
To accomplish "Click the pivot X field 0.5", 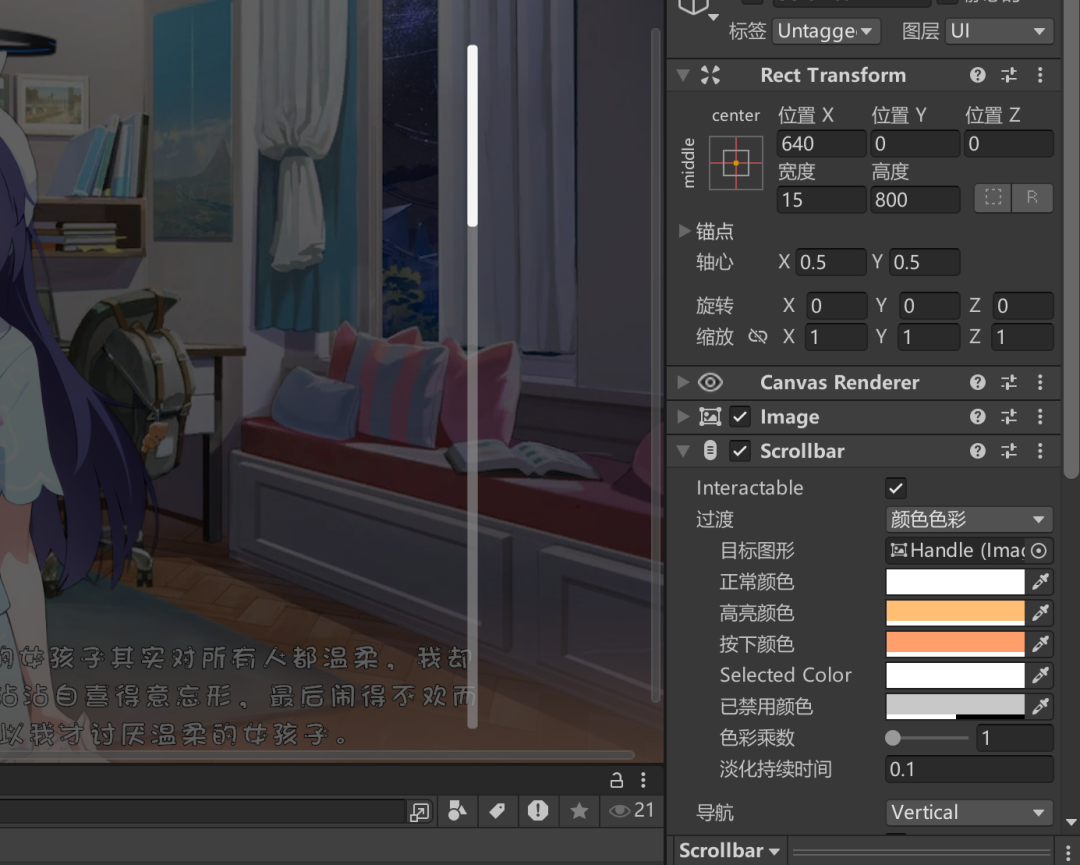I will click(830, 262).
